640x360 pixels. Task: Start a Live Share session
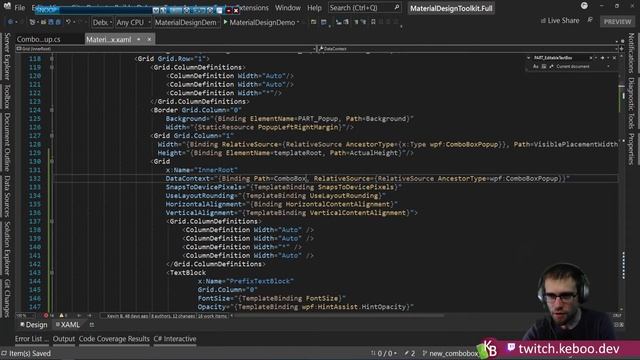coord(560,20)
